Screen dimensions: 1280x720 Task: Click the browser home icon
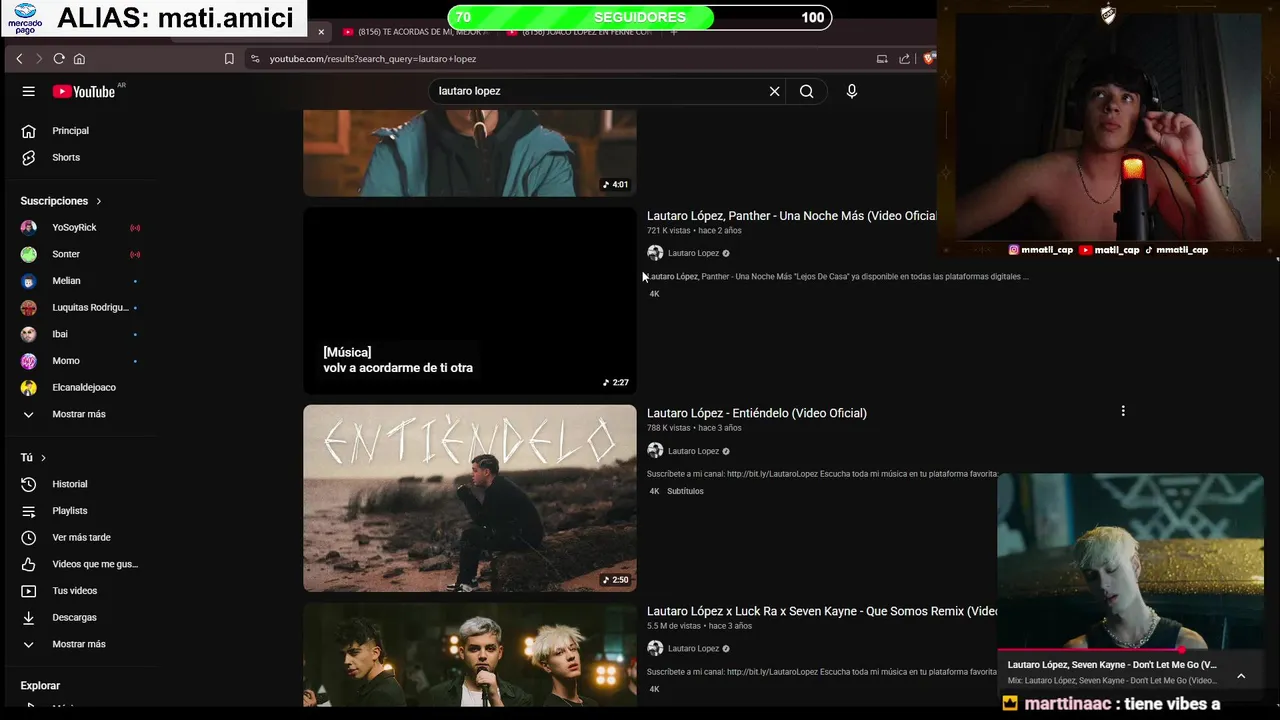(79, 59)
